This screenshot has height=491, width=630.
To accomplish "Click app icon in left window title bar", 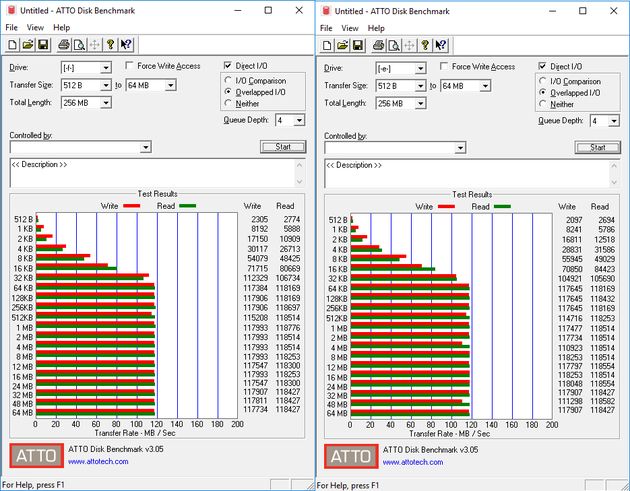I will (x=12, y=10).
